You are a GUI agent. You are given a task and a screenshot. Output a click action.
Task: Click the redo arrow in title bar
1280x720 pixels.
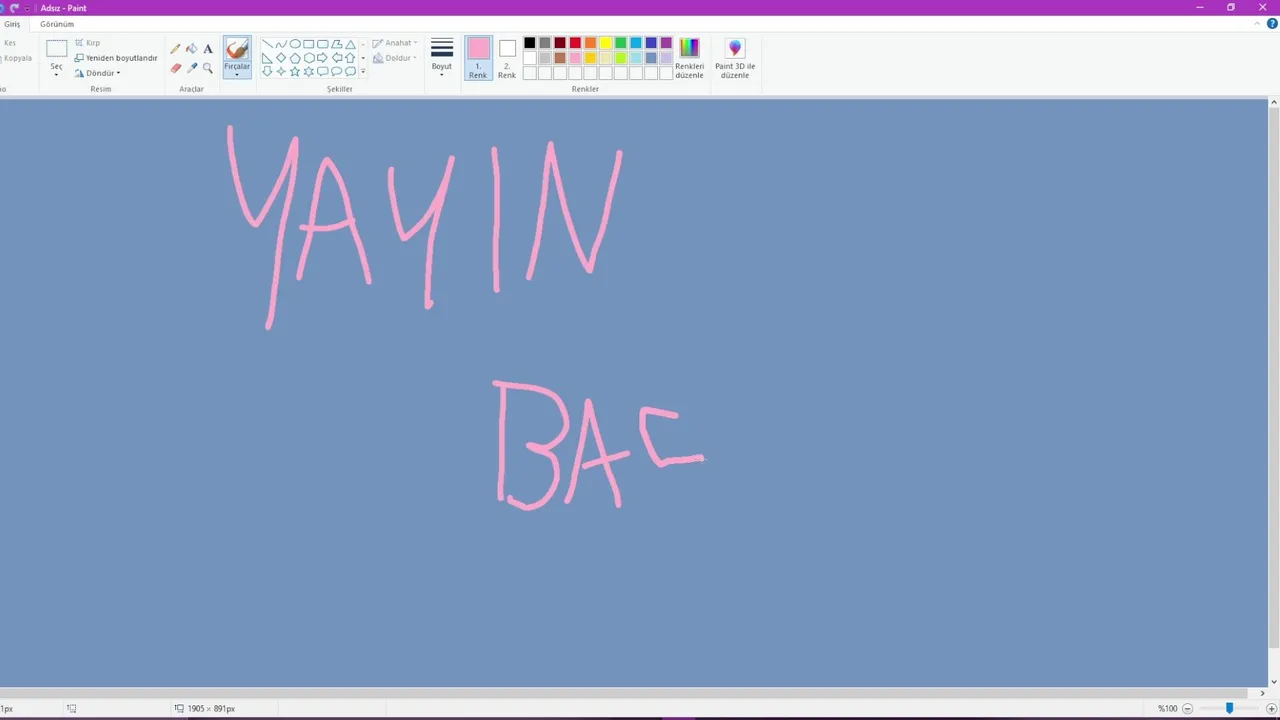click(14, 7)
